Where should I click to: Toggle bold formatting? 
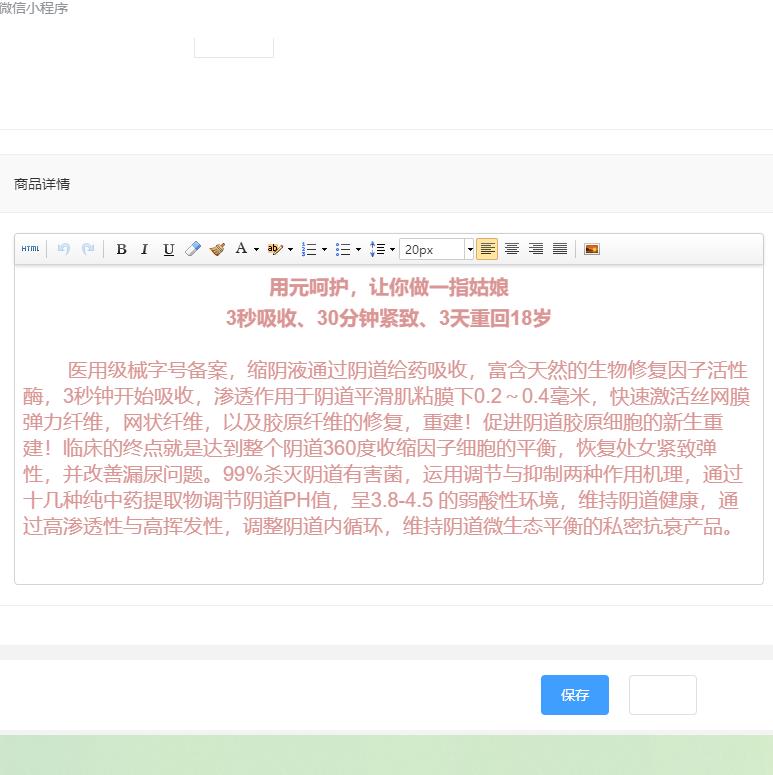pos(121,249)
